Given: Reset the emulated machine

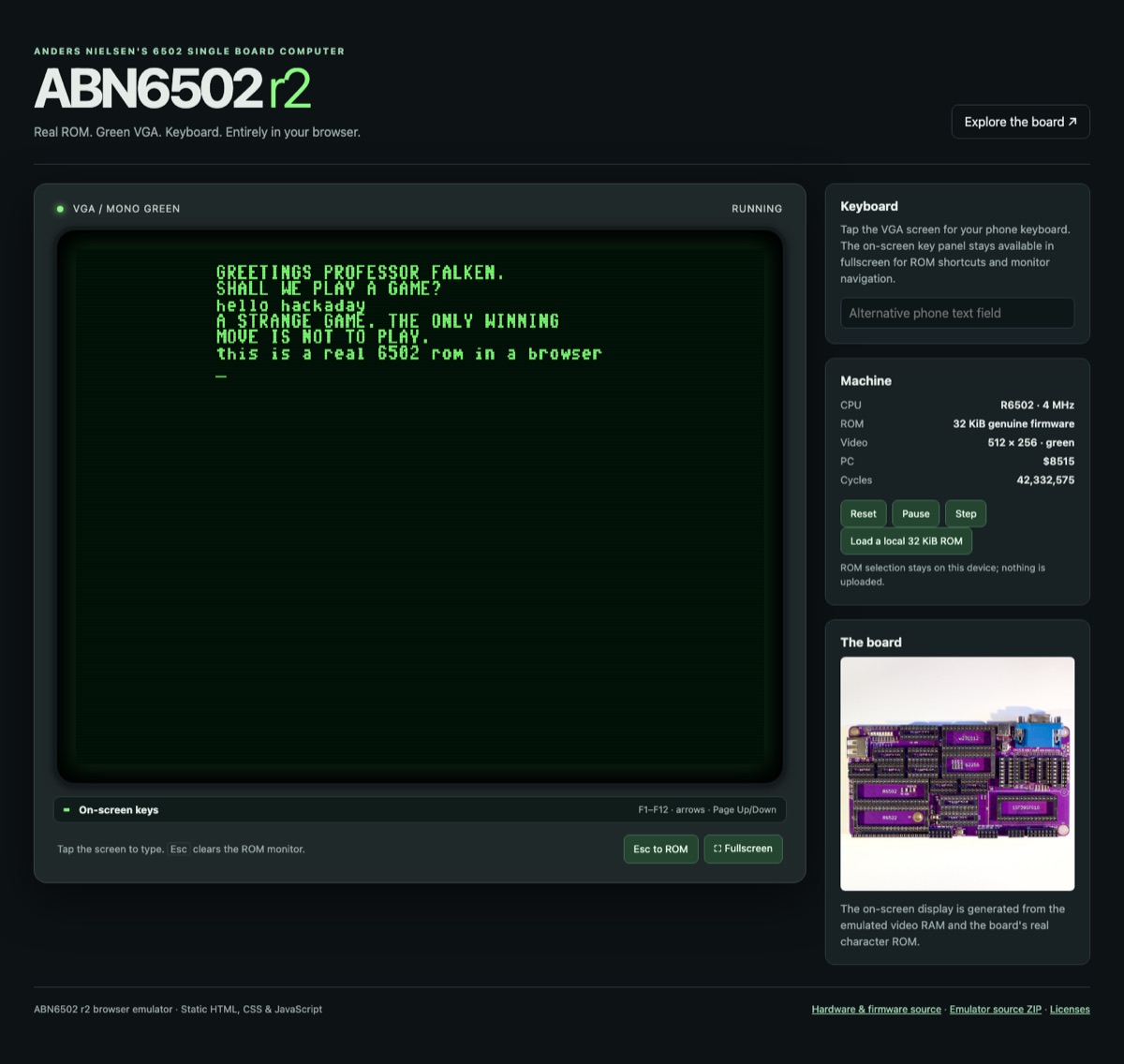Looking at the screenshot, I should click(x=863, y=513).
